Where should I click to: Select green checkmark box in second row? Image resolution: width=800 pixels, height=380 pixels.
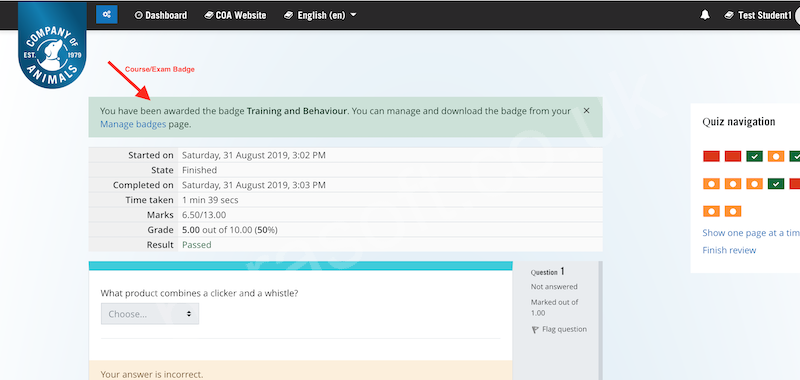pos(776,184)
